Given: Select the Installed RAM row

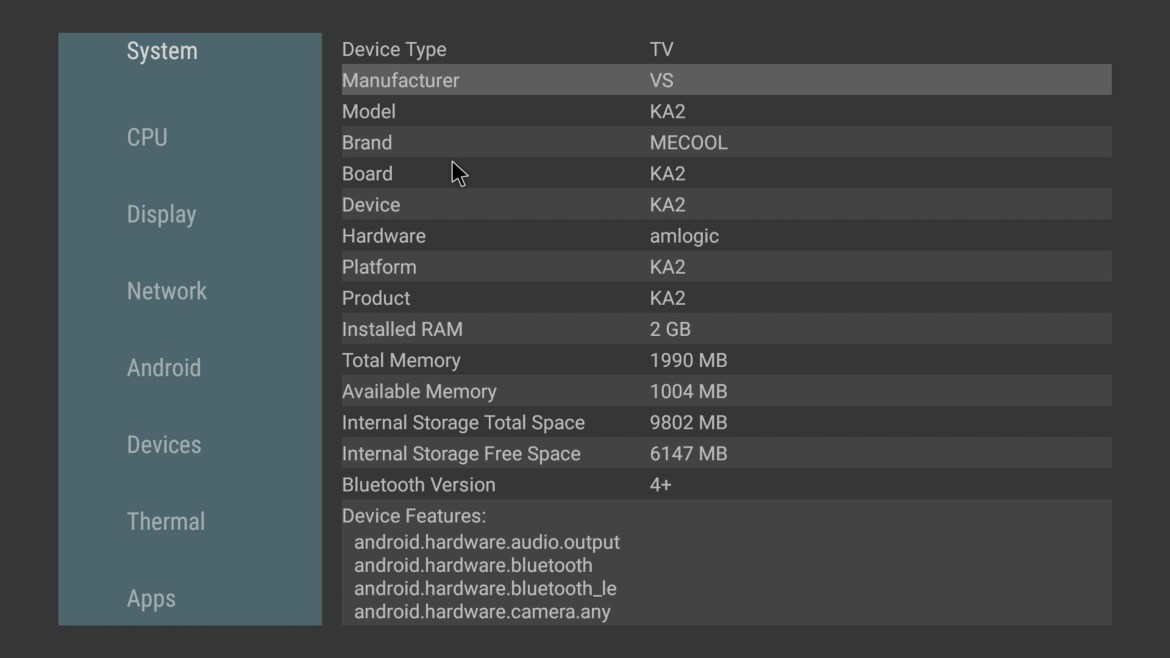Looking at the screenshot, I should tap(726, 329).
